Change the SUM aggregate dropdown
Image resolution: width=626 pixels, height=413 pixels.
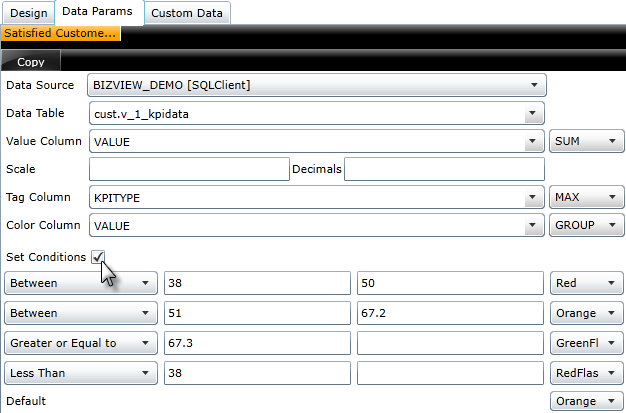coord(586,141)
